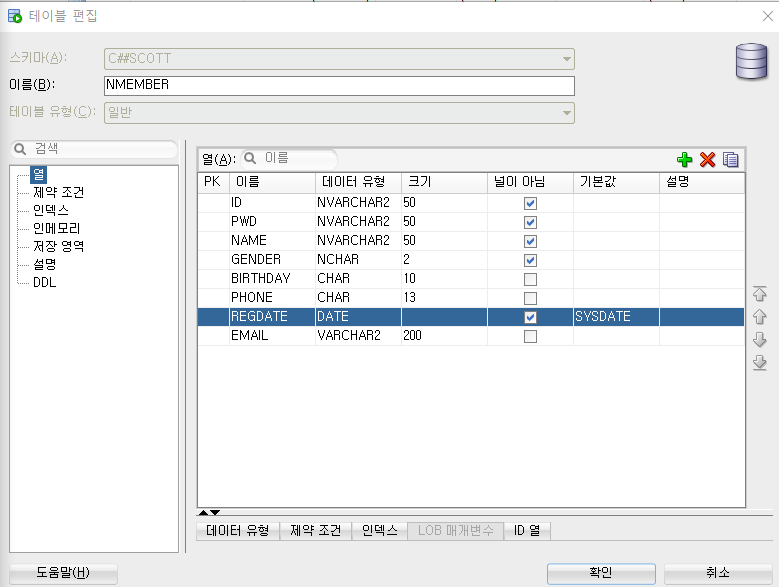Add a new column with the green plus

(684, 159)
